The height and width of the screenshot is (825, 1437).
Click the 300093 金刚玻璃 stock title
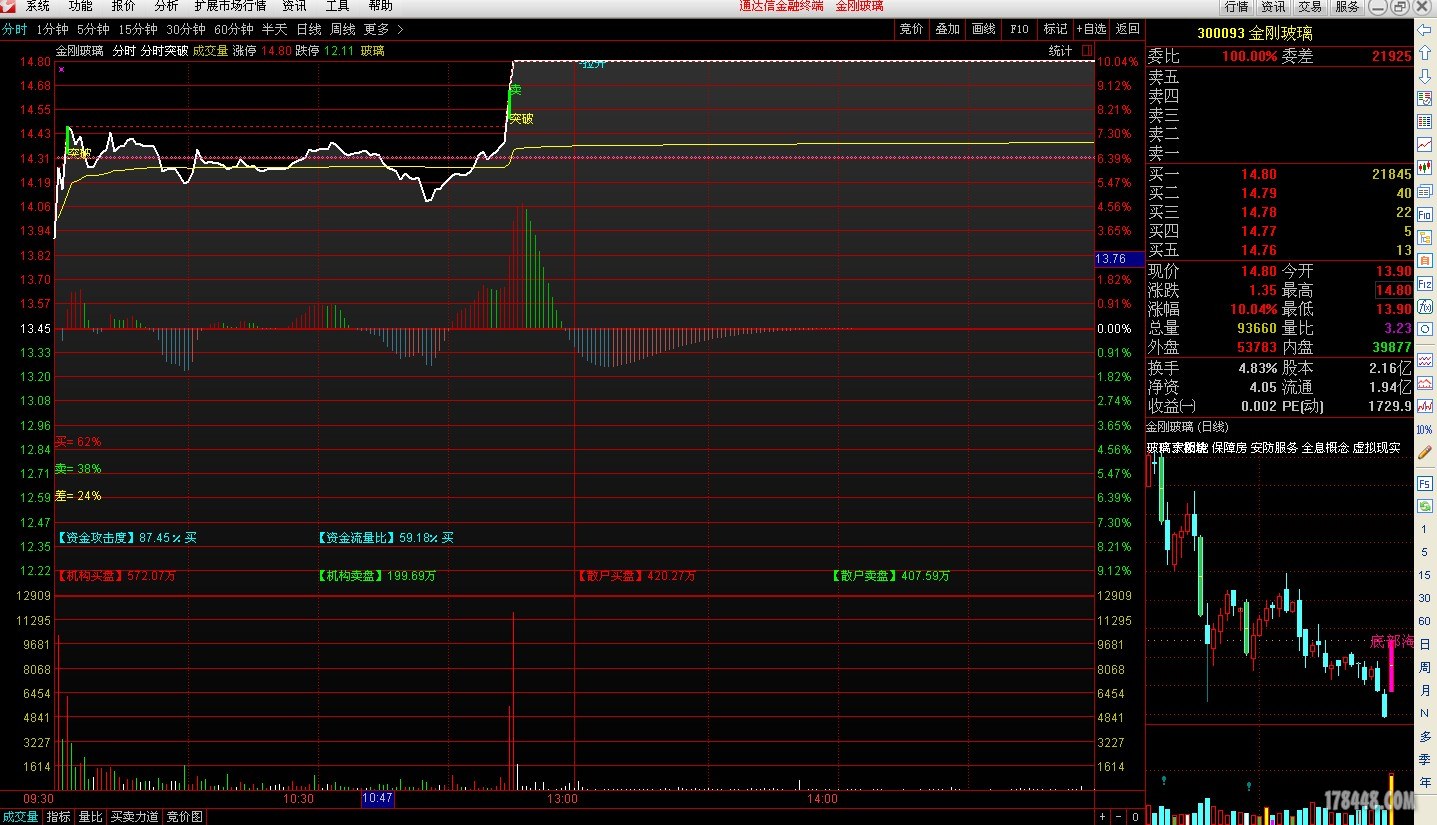(1255, 33)
